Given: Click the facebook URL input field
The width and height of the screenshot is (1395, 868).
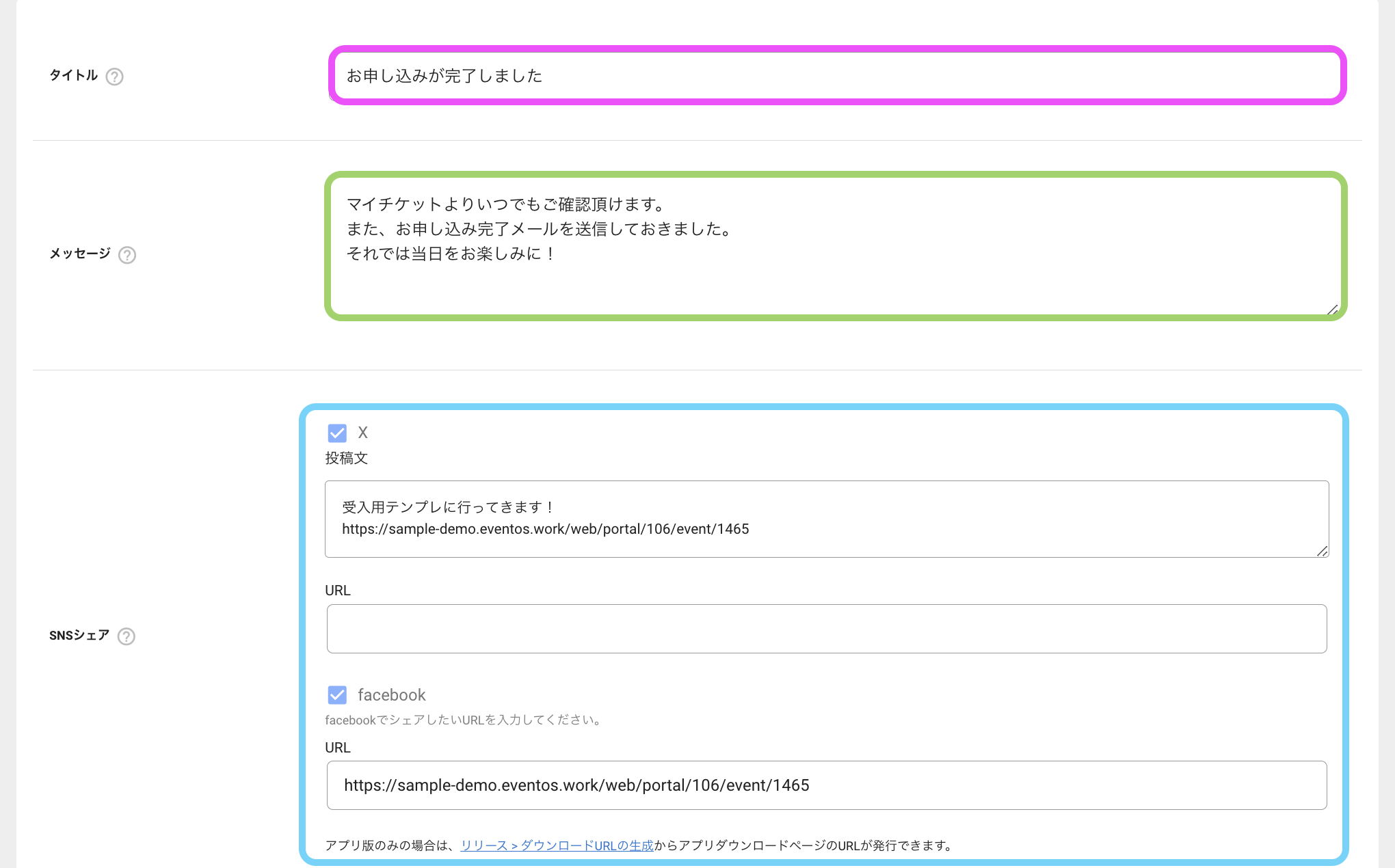Looking at the screenshot, I should (x=827, y=785).
